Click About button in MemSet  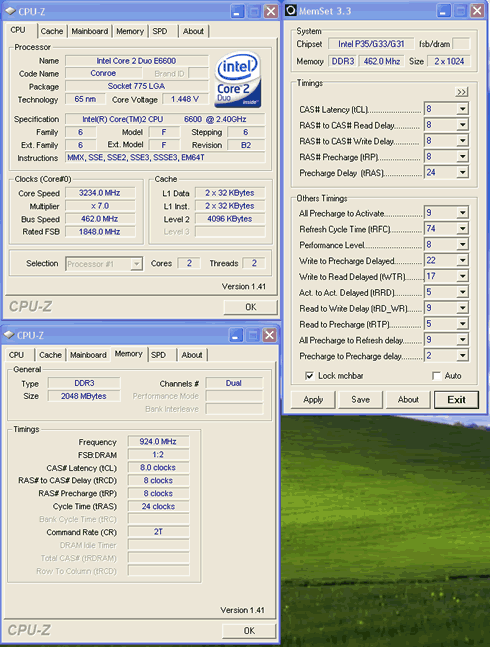(408, 399)
